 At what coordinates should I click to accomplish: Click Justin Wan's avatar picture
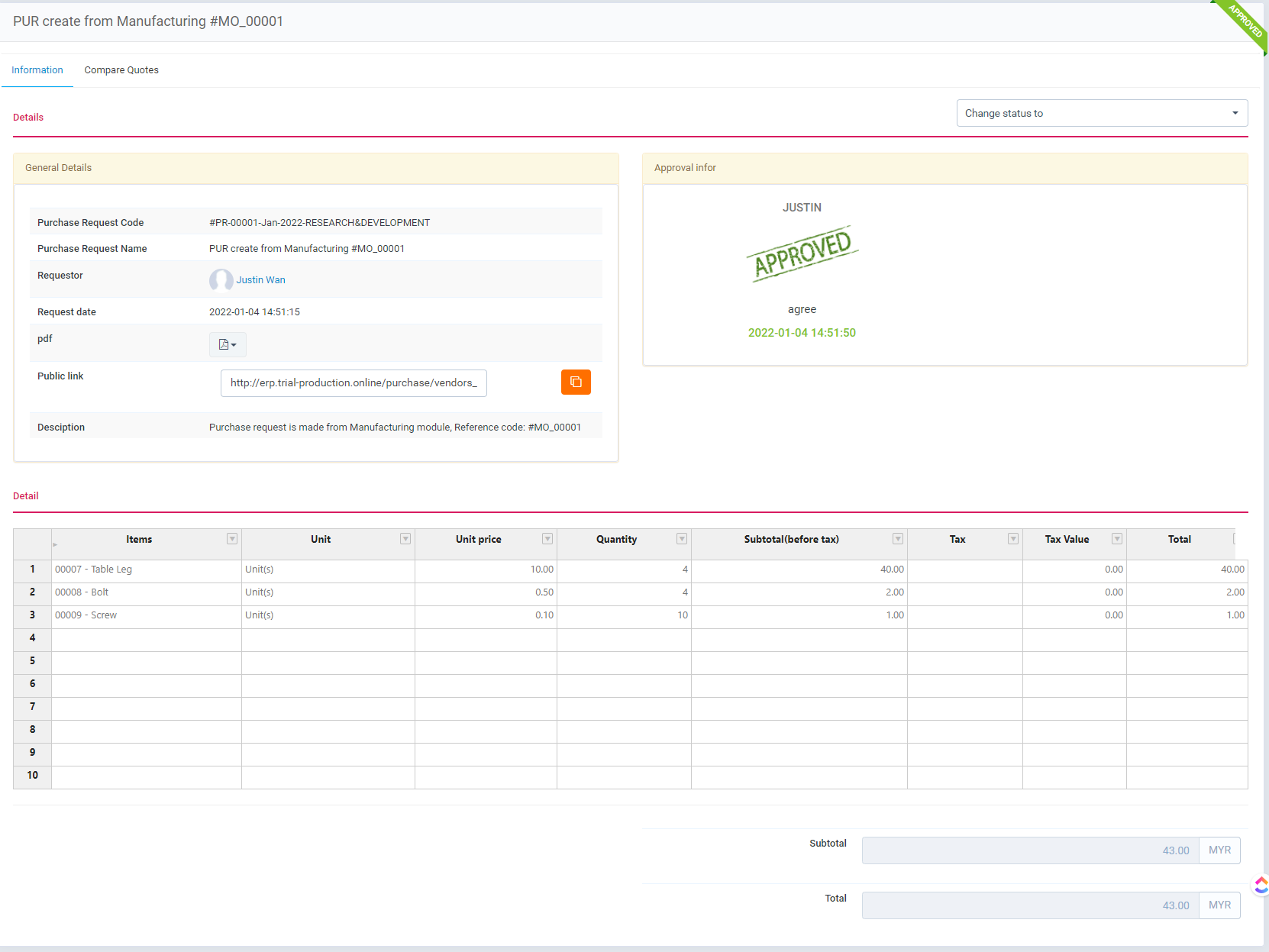tap(221, 280)
